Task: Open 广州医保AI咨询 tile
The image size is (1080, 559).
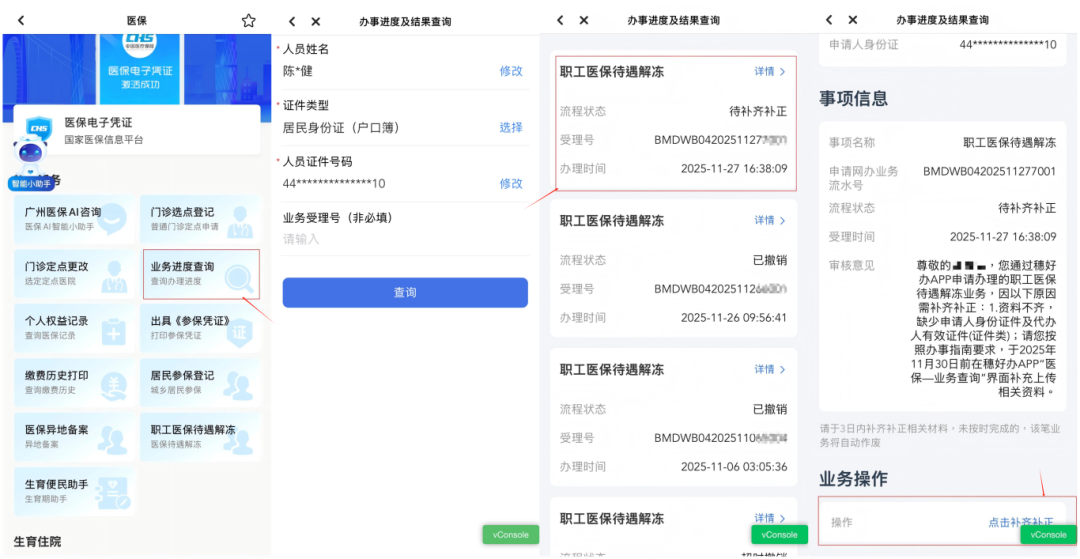Action: 73,219
